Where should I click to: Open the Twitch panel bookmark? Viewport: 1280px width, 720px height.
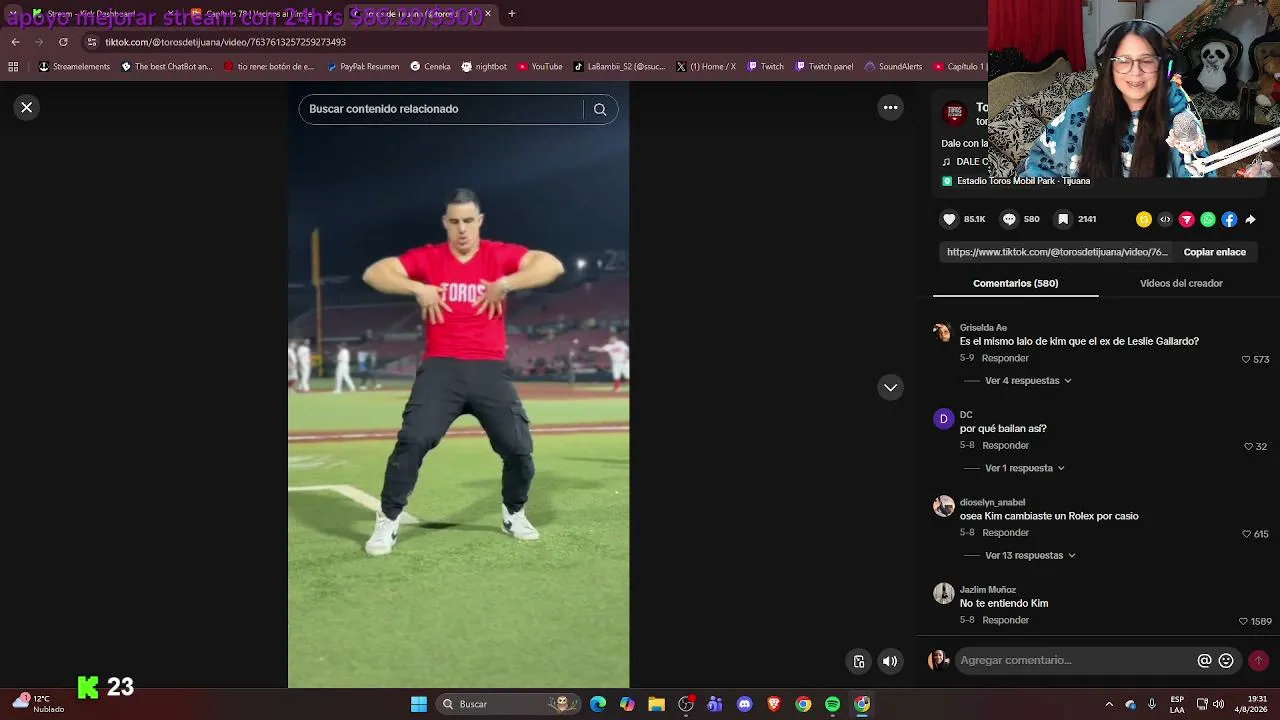coord(824,67)
